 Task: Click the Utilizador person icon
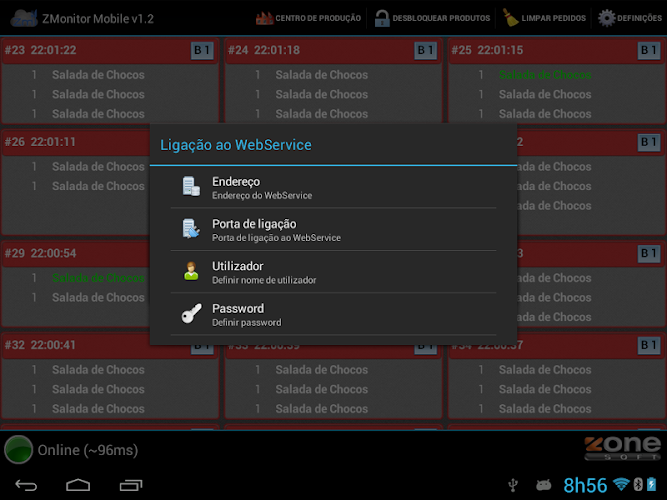(191, 271)
